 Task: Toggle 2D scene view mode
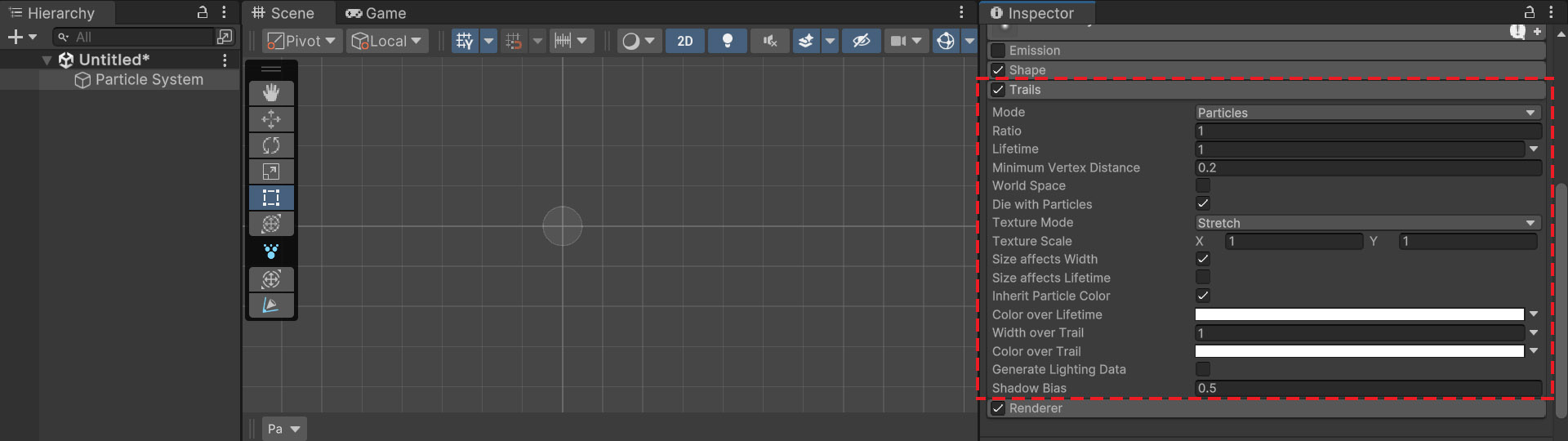coord(685,41)
